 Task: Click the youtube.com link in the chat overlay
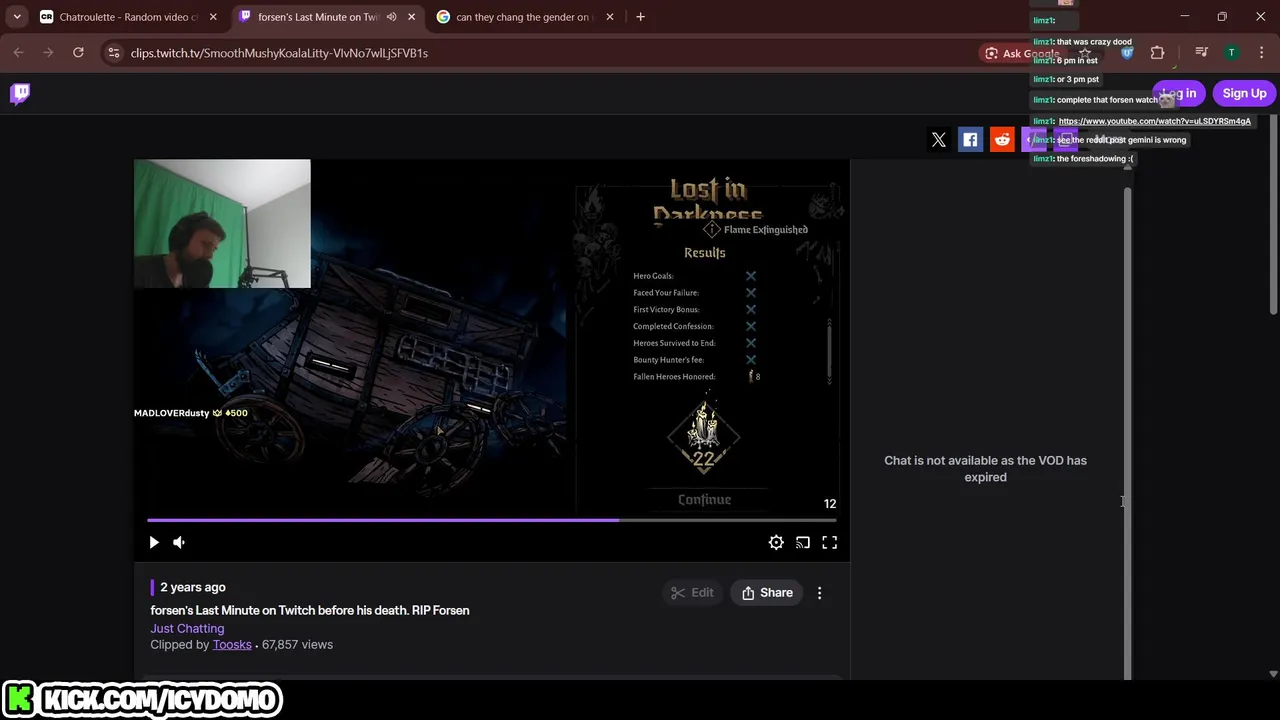tap(1154, 121)
